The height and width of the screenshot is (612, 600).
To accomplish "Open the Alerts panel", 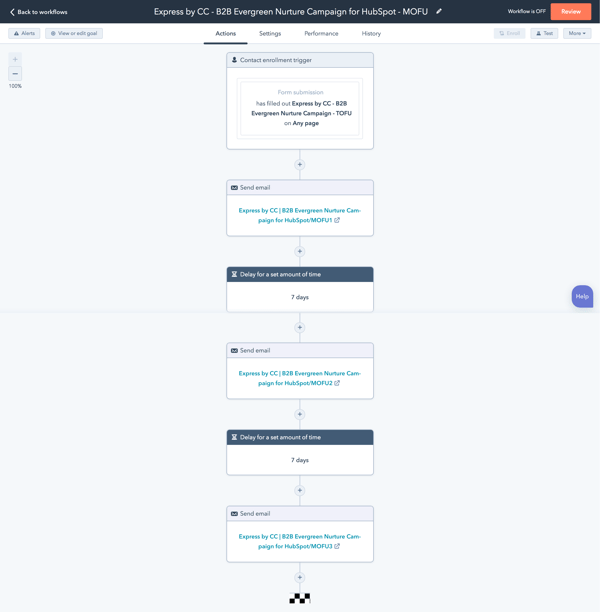I will [24, 34].
